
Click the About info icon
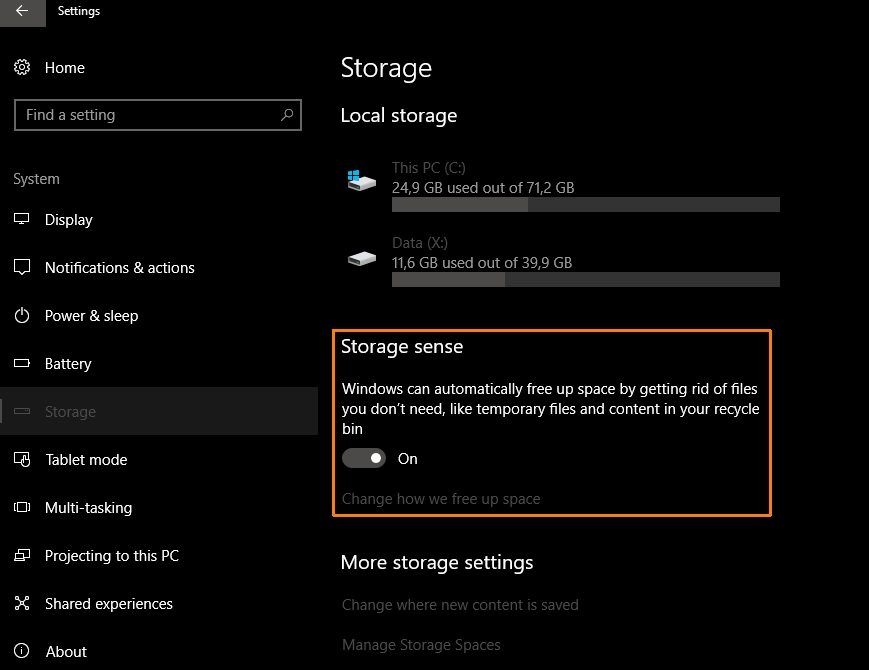(x=22, y=652)
